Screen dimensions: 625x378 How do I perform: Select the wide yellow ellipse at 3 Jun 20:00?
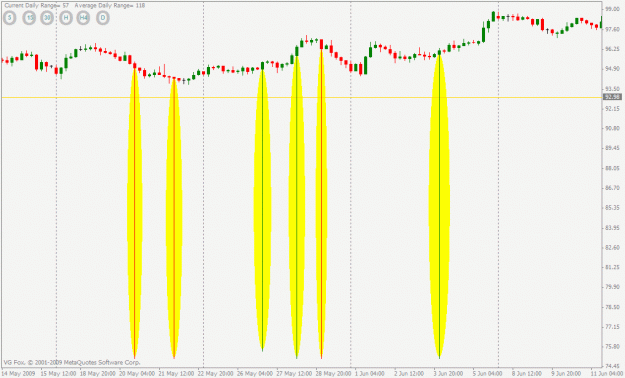pyautogui.click(x=439, y=206)
